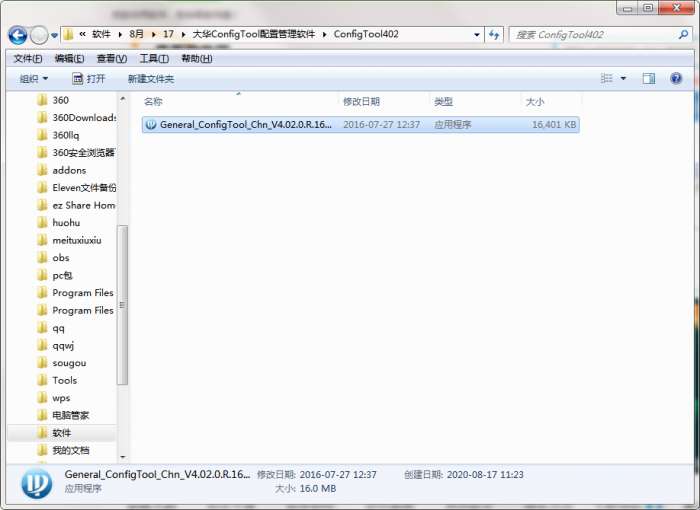The image size is (700, 510).
Task: Select the 360Downloads folder
Action: pos(84,117)
